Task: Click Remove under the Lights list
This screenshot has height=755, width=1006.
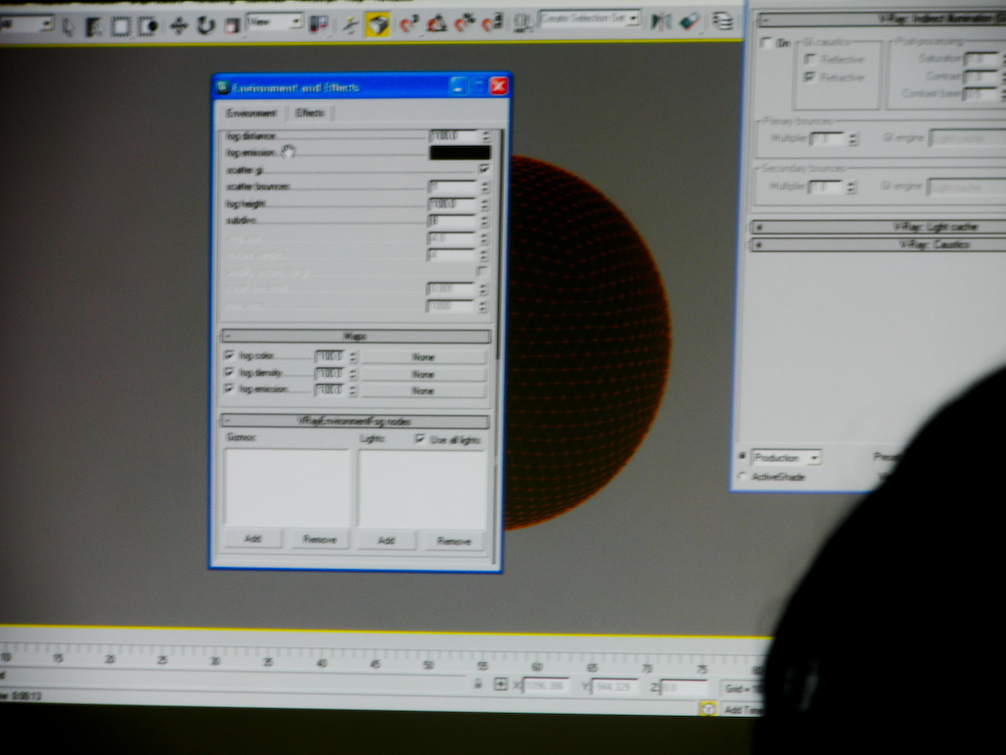Action: pos(454,541)
